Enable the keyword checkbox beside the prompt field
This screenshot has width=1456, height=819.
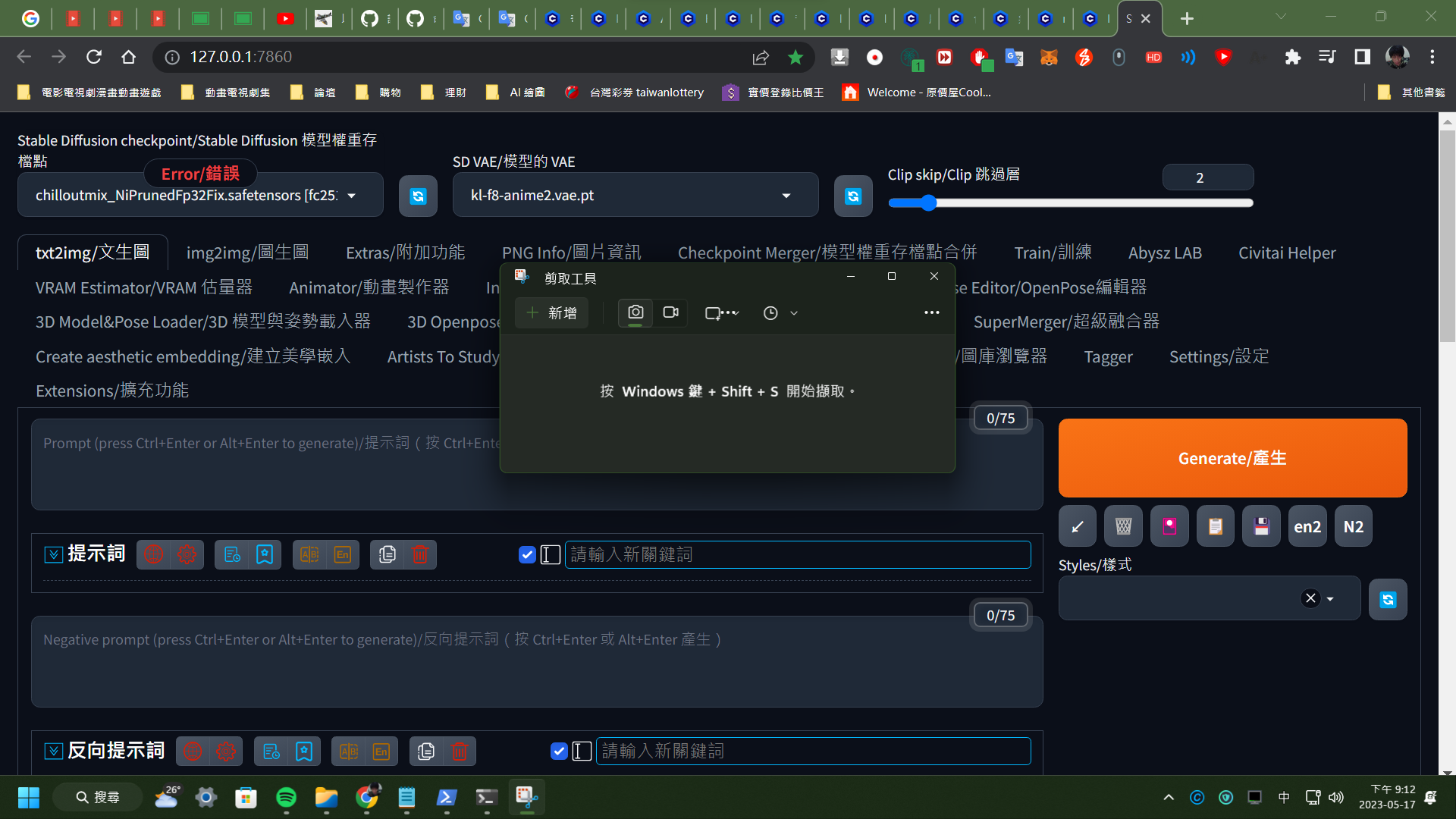click(527, 554)
